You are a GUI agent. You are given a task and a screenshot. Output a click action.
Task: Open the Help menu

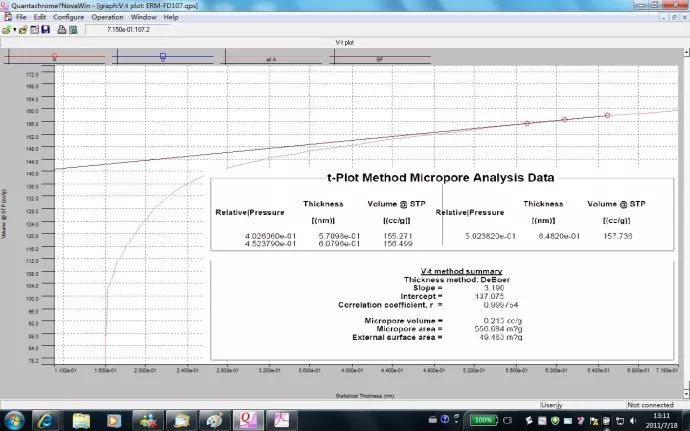click(x=171, y=17)
